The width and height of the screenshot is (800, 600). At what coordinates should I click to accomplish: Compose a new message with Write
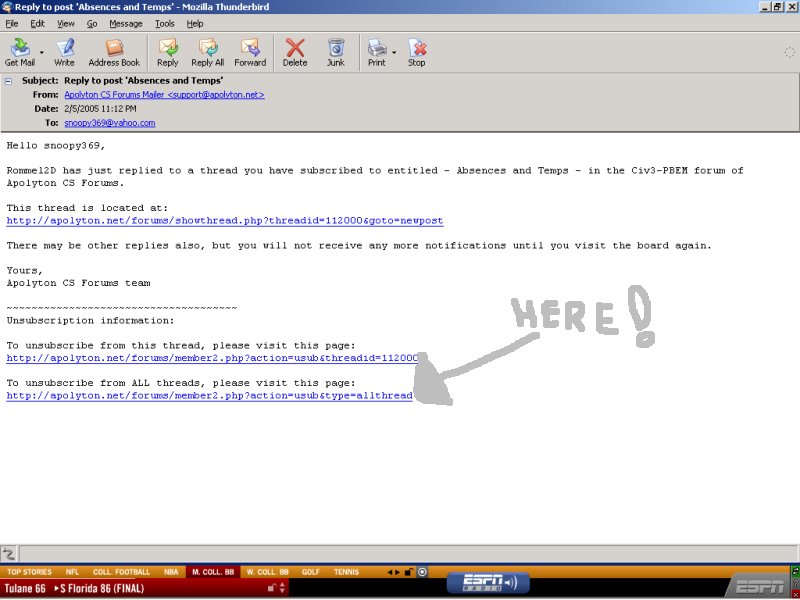pos(64,52)
